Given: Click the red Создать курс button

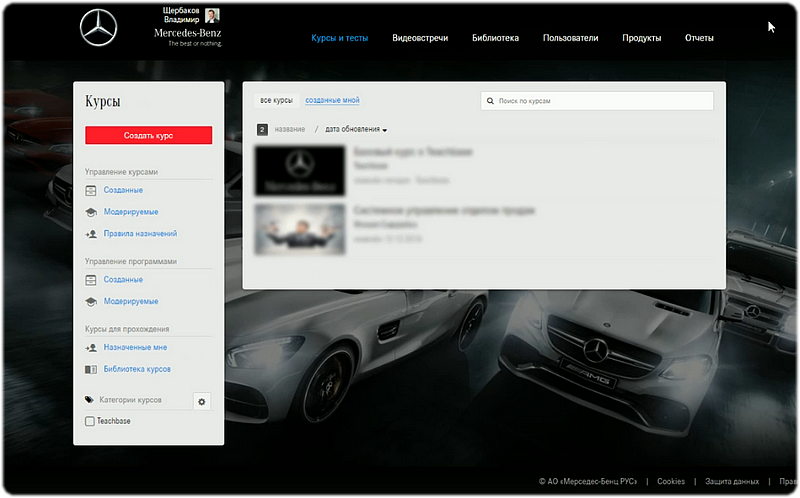Looking at the screenshot, I should (x=148, y=135).
